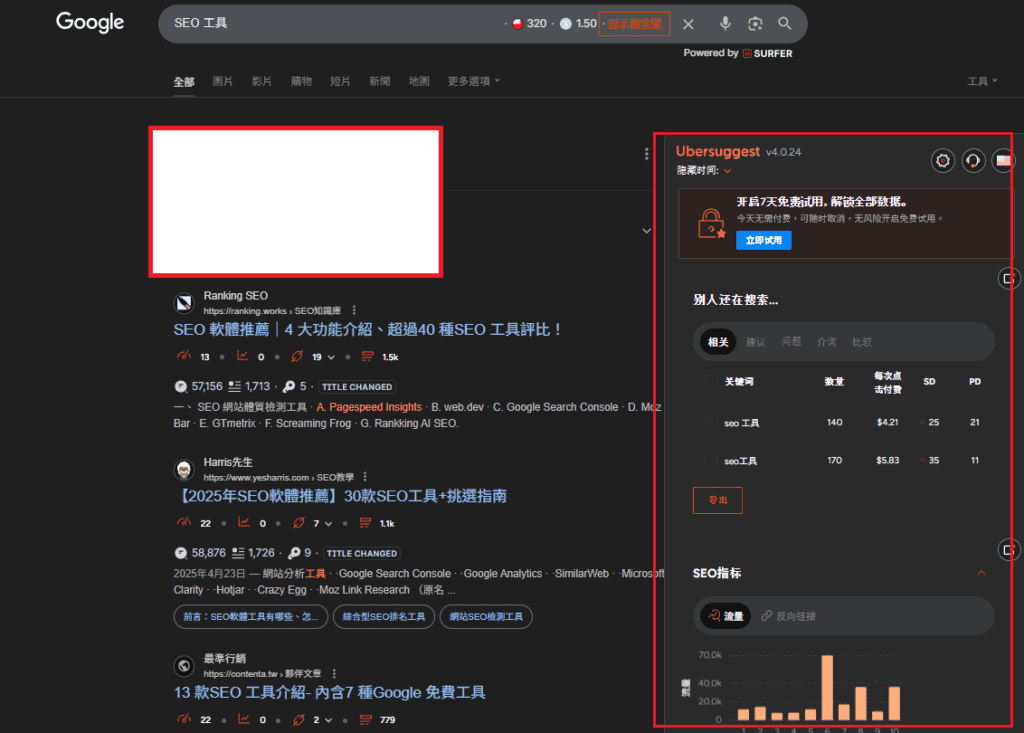The width and height of the screenshot is (1024, 733).
Task: Change region via the US flag icon
Action: pyautogui.click(x=1003, y=160)
